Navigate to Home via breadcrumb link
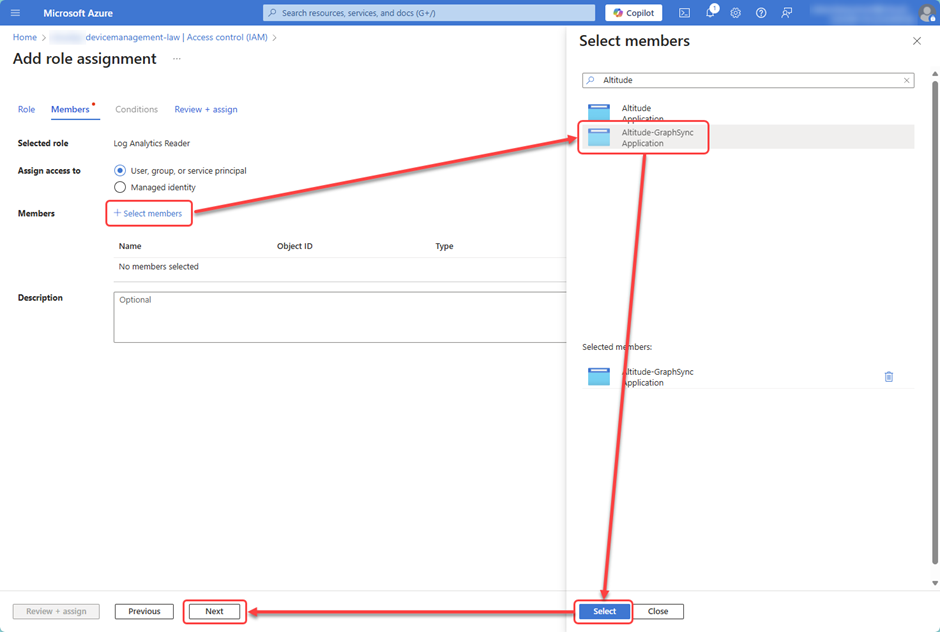Screen dimensions: 940x632 point(24,36)
